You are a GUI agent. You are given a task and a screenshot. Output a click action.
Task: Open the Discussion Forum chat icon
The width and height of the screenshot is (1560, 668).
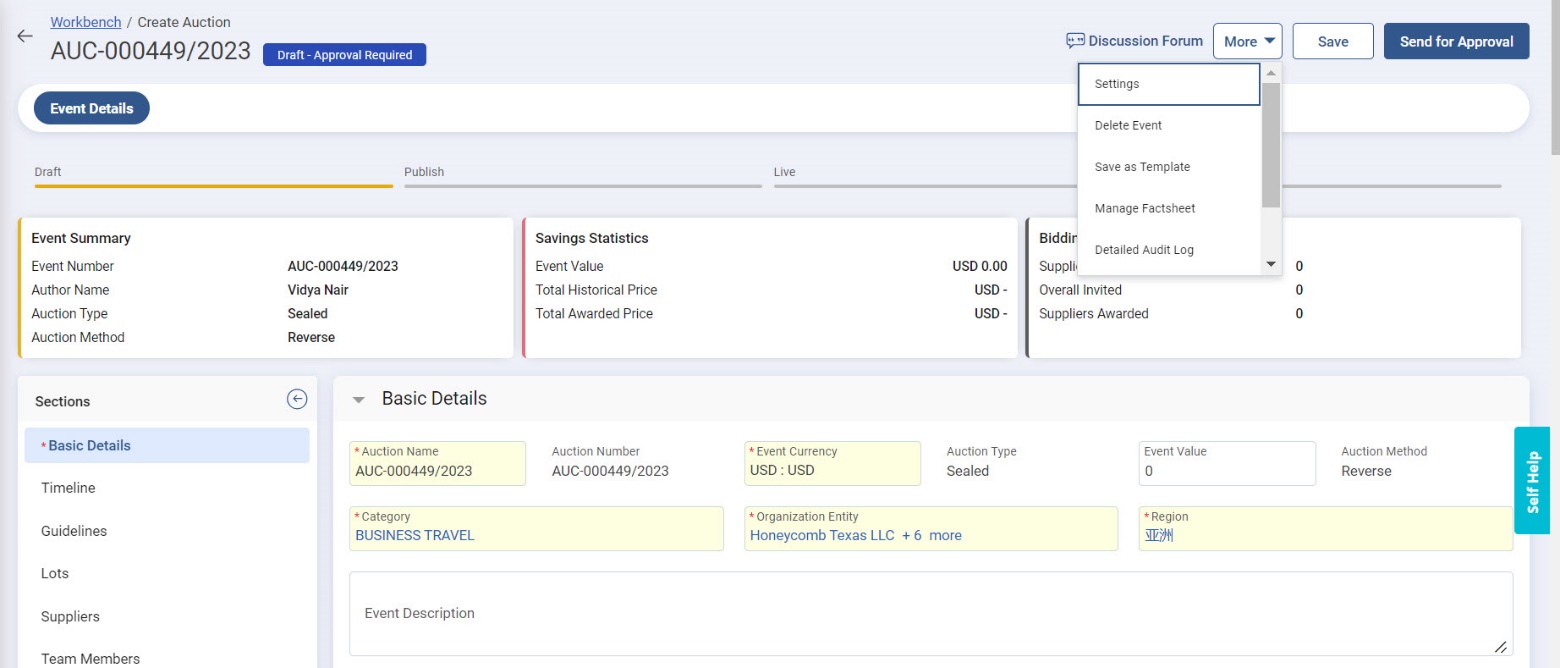[1075, 41]
